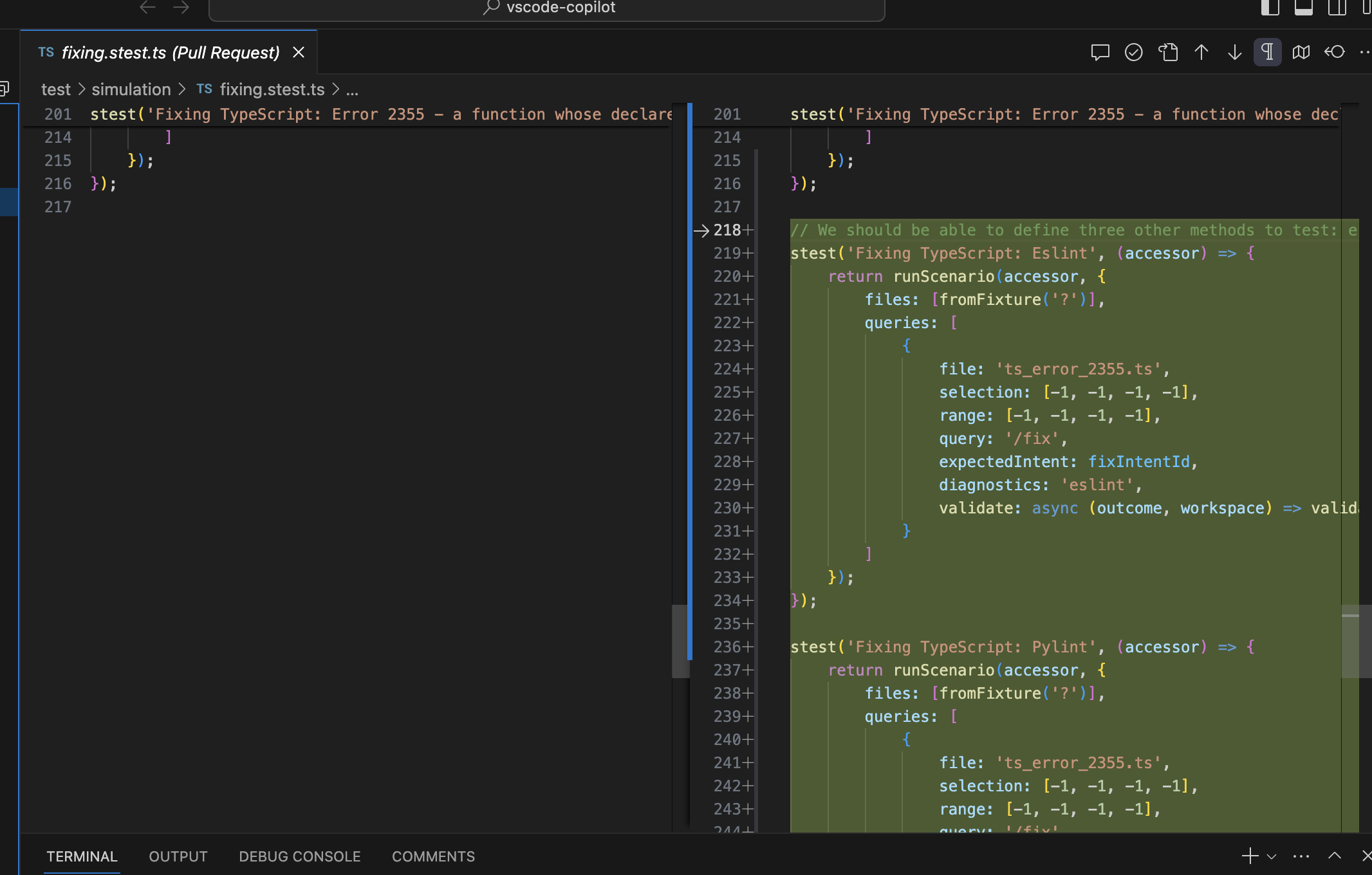Screen dimensions: 1372x875
Task: Click 'ts_error_2355.ts' string on line 224
Action: 1079,369
